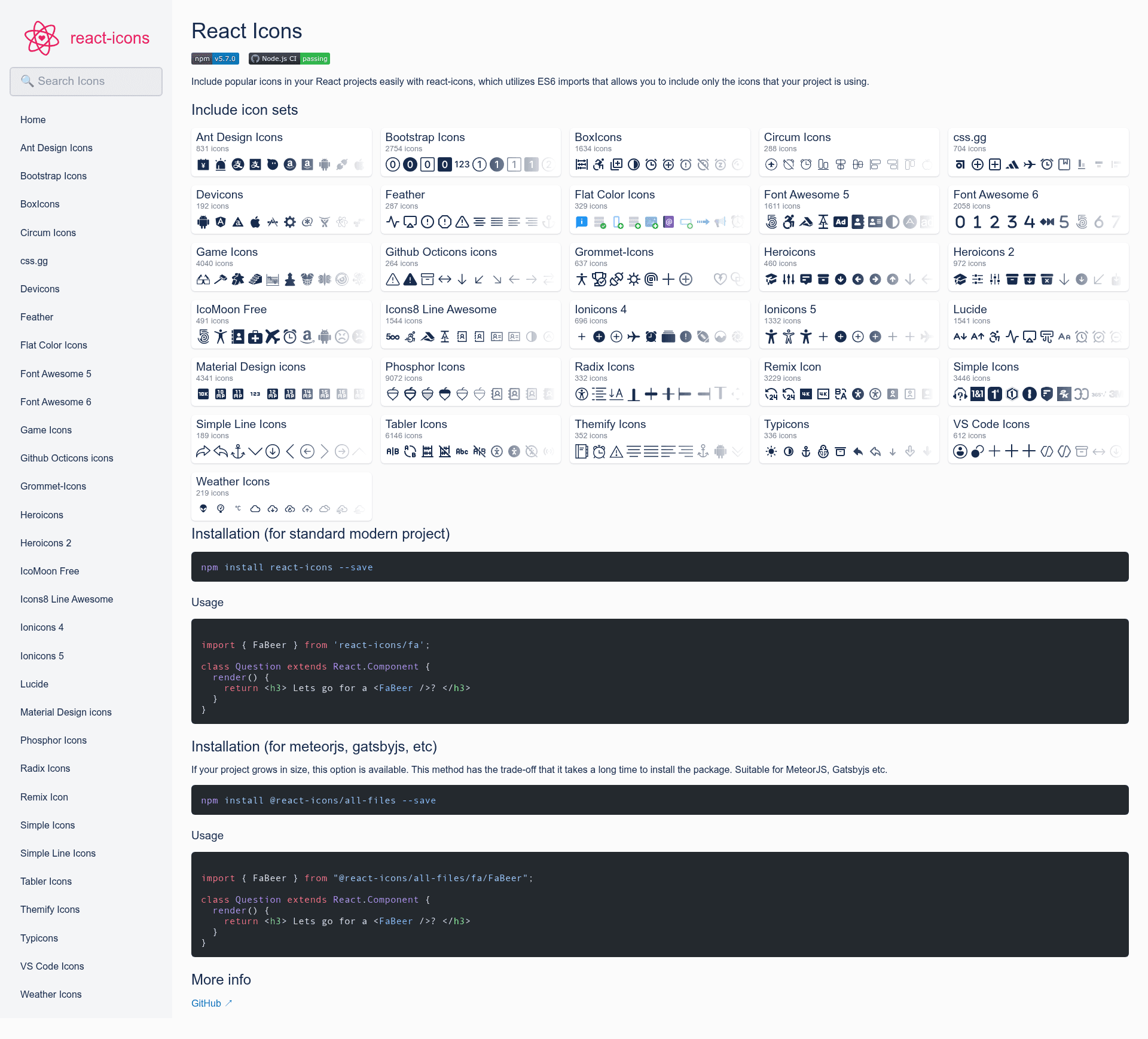Screen dimensions: 1148x1039
Task: Click the "React Icons" page title
Action: point(247,31)
